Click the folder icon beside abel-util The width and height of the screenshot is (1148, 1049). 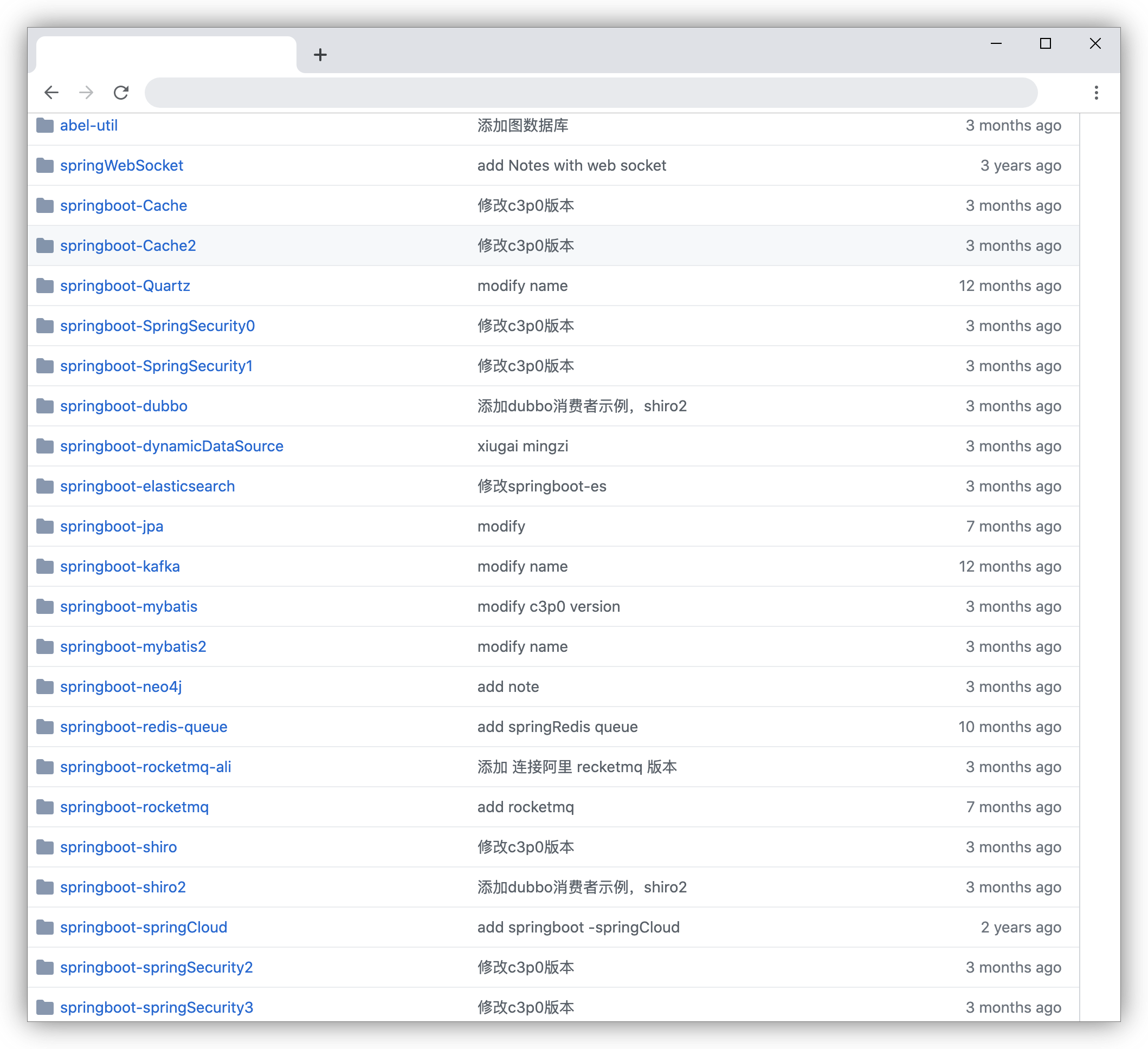[x=44, y=125]
